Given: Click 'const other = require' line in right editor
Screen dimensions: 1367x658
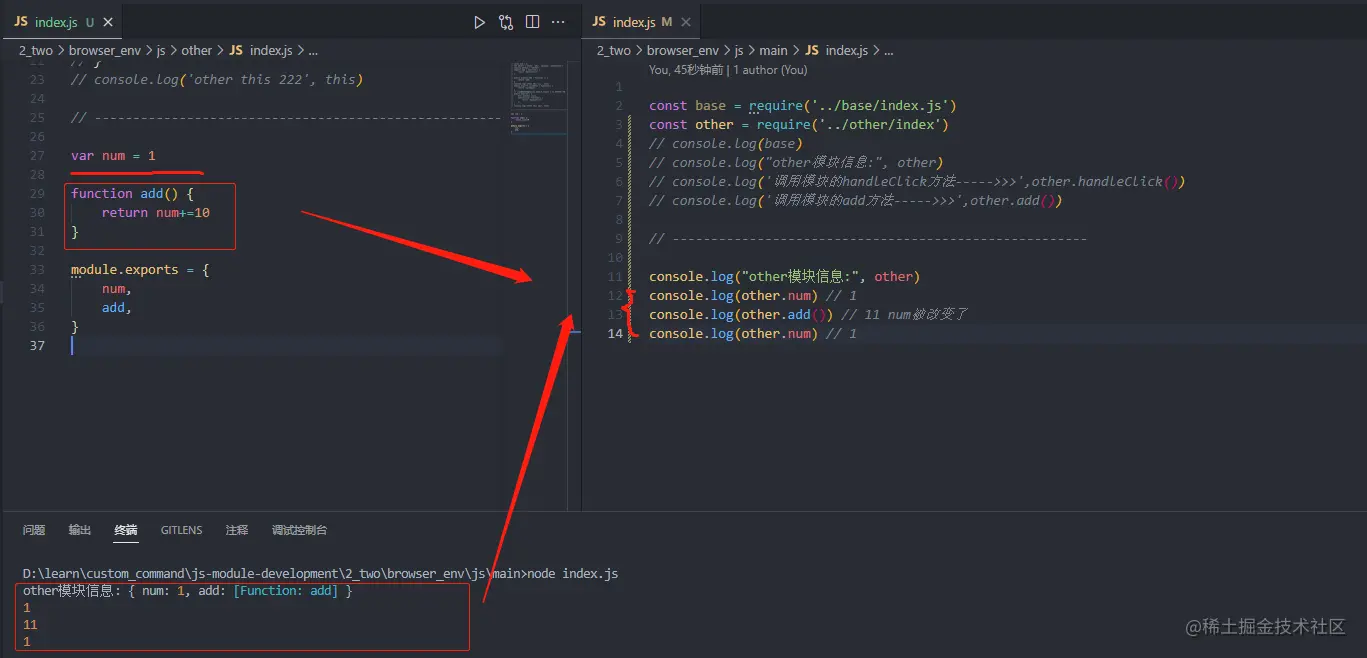Looking at the screenshot, I should (798, 125).
